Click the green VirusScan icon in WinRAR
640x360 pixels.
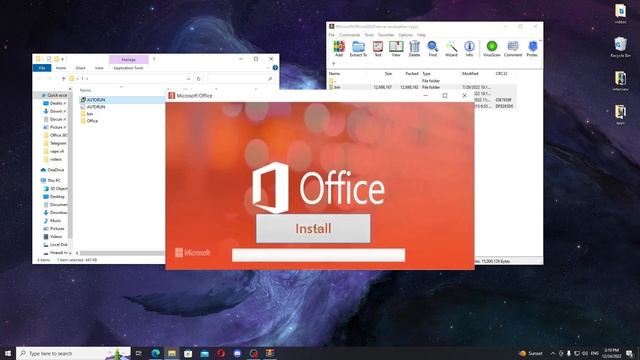pyautogui.click(x=491, y=49)
